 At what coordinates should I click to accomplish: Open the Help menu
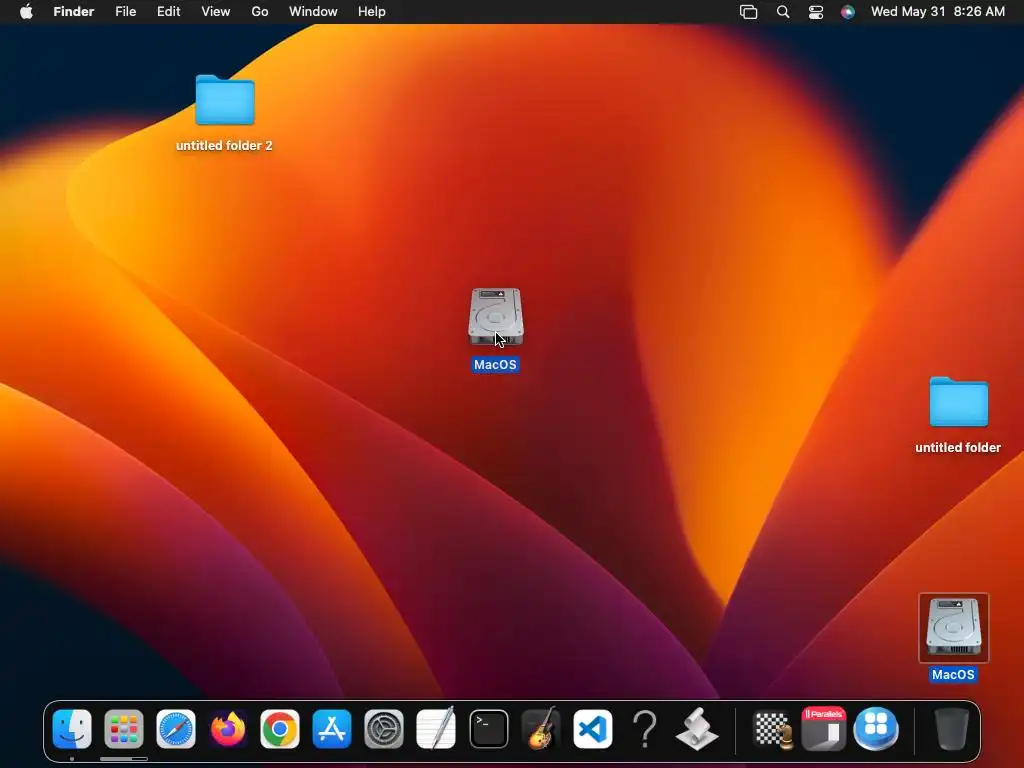pyautogui.click(x=372, y=12)
